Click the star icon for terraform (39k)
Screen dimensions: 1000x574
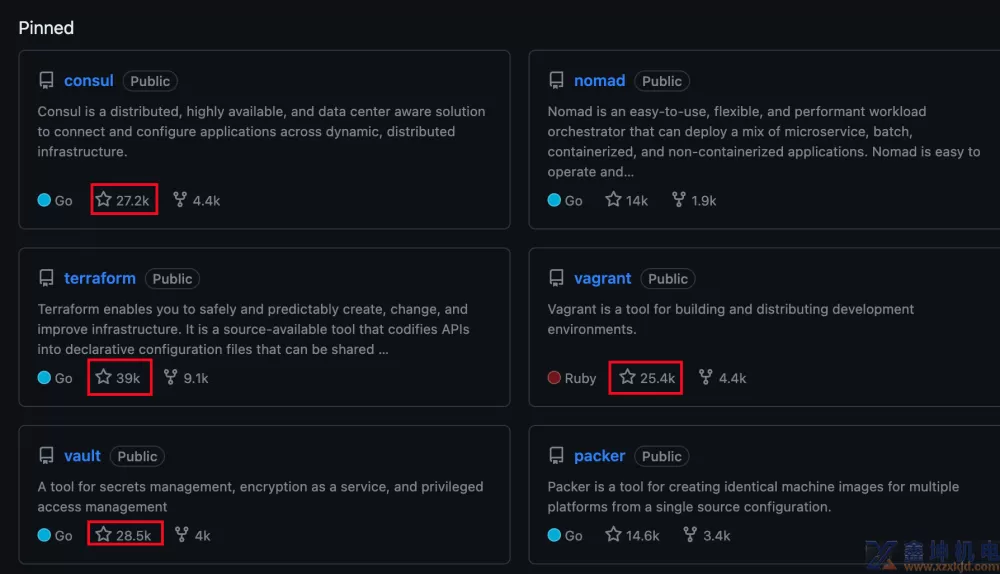click(x=103, y=377)
